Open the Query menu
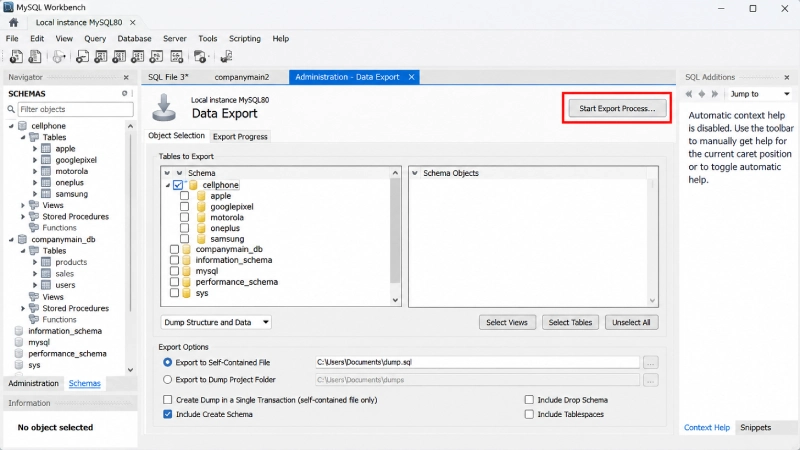 point(95,39)
